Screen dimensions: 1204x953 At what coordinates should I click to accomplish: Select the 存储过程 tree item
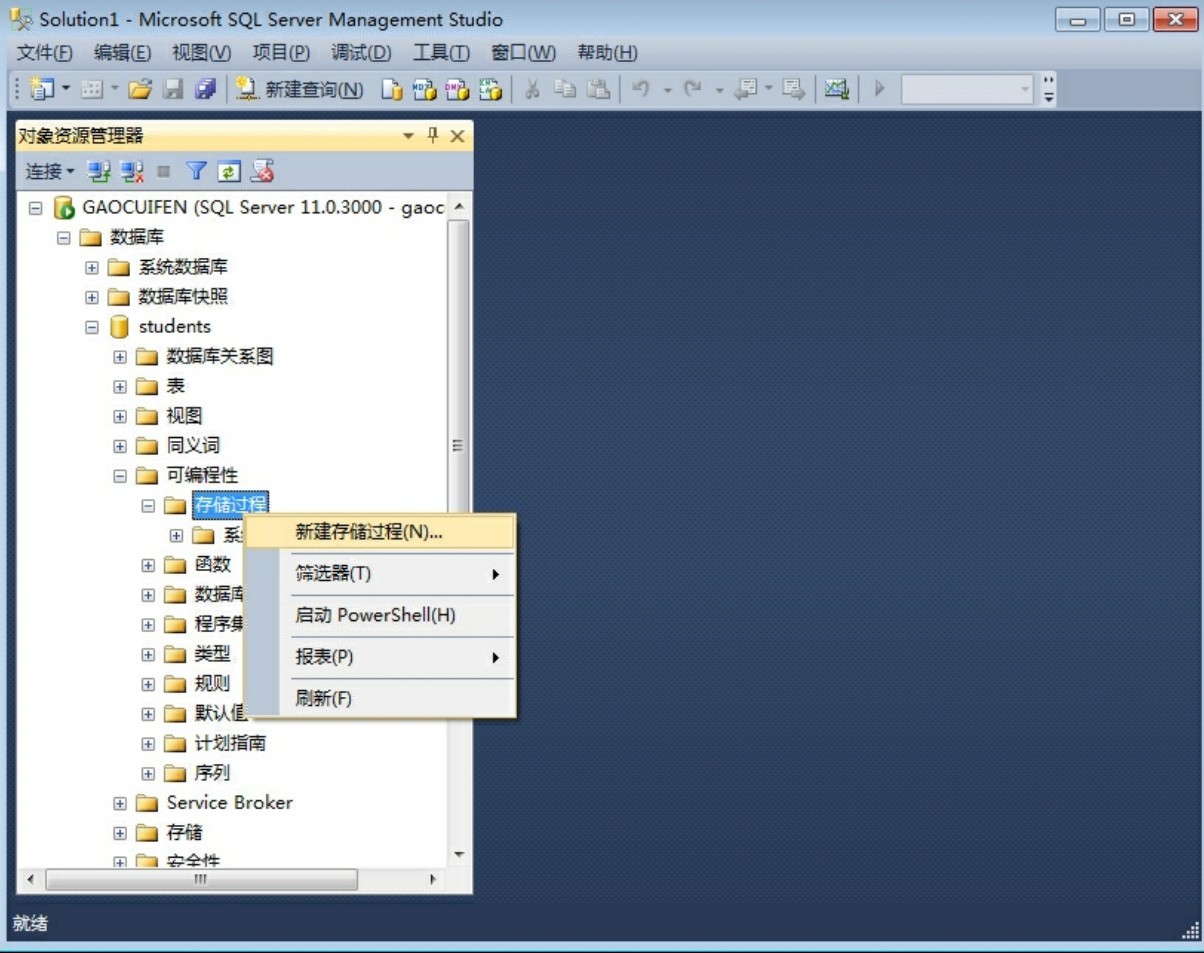point(230,505)
